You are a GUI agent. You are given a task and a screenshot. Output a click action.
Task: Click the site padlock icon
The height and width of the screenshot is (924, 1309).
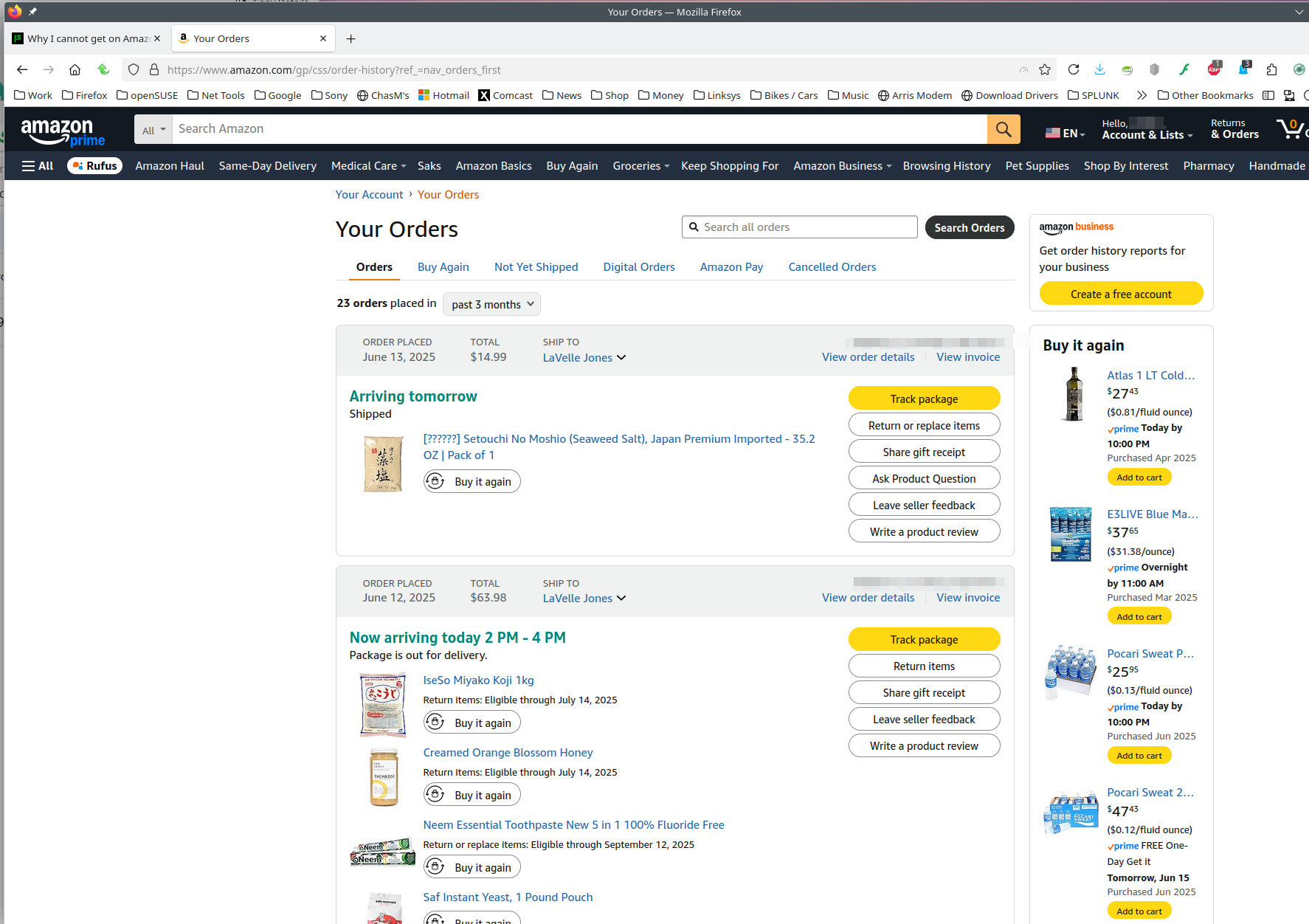[154, 69]
